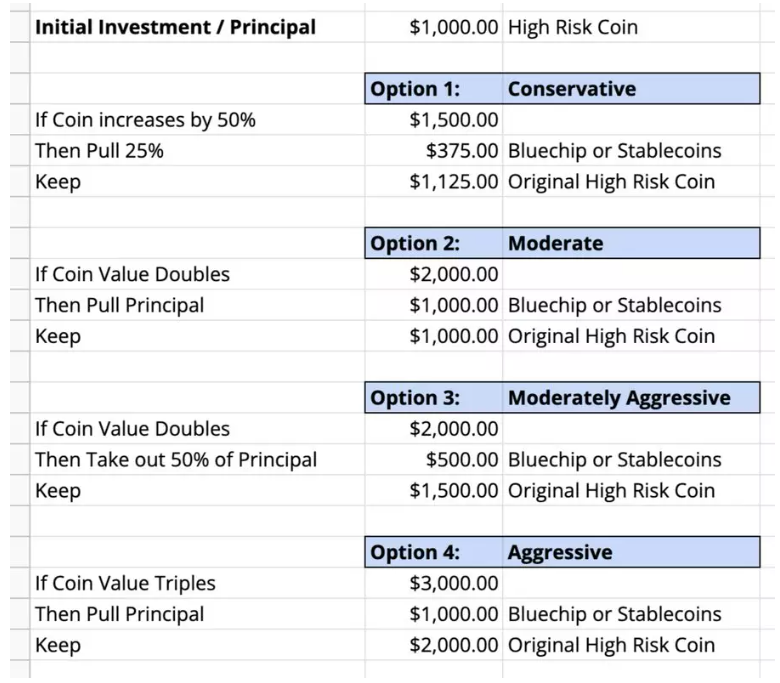Screen dimensions: 780x683
Task: Select the 'If Coin Value Triples' cell
Action: click(197, 583)
